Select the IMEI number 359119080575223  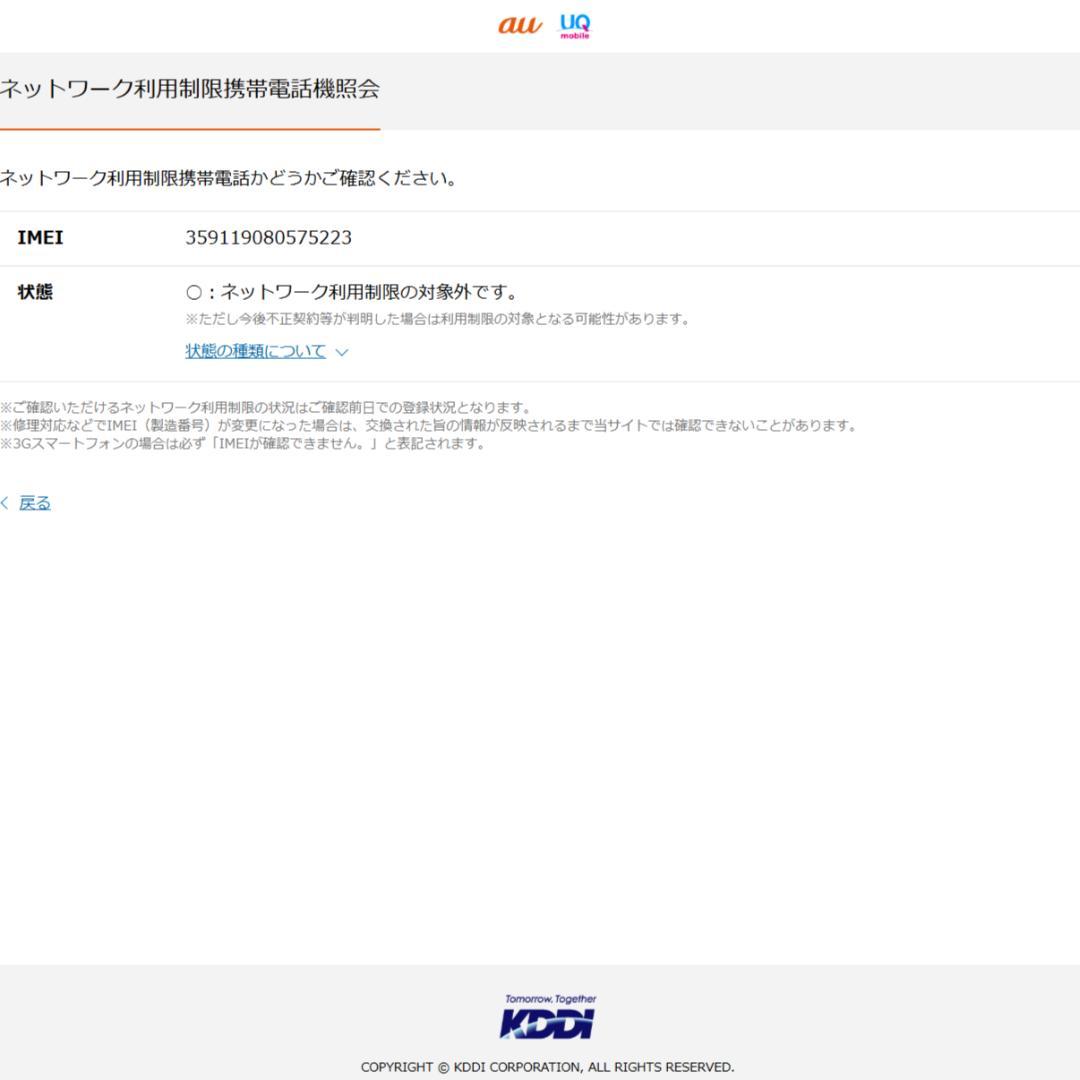(x=268, y=237)
